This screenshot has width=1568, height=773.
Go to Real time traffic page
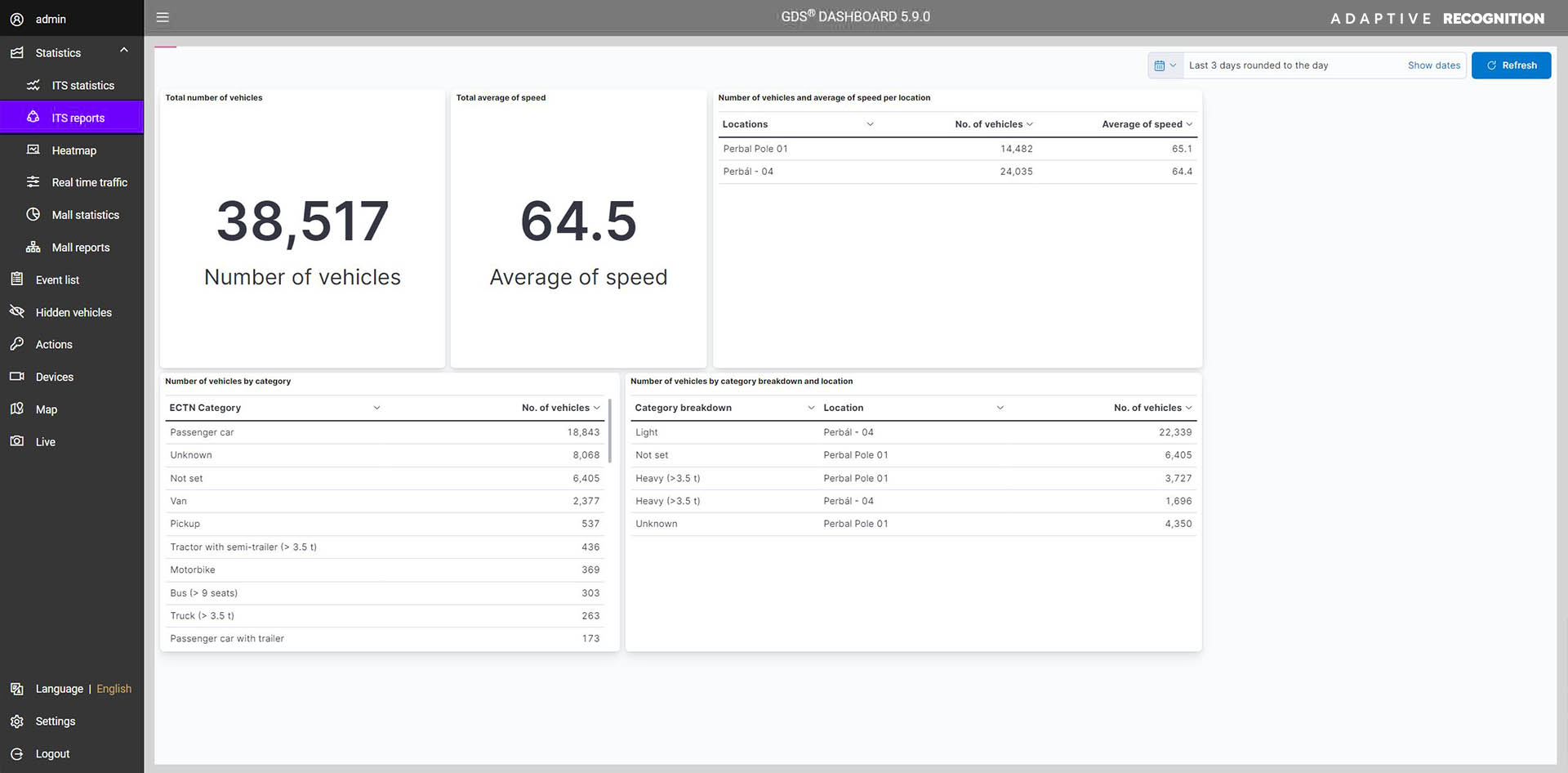pos(89,182)
